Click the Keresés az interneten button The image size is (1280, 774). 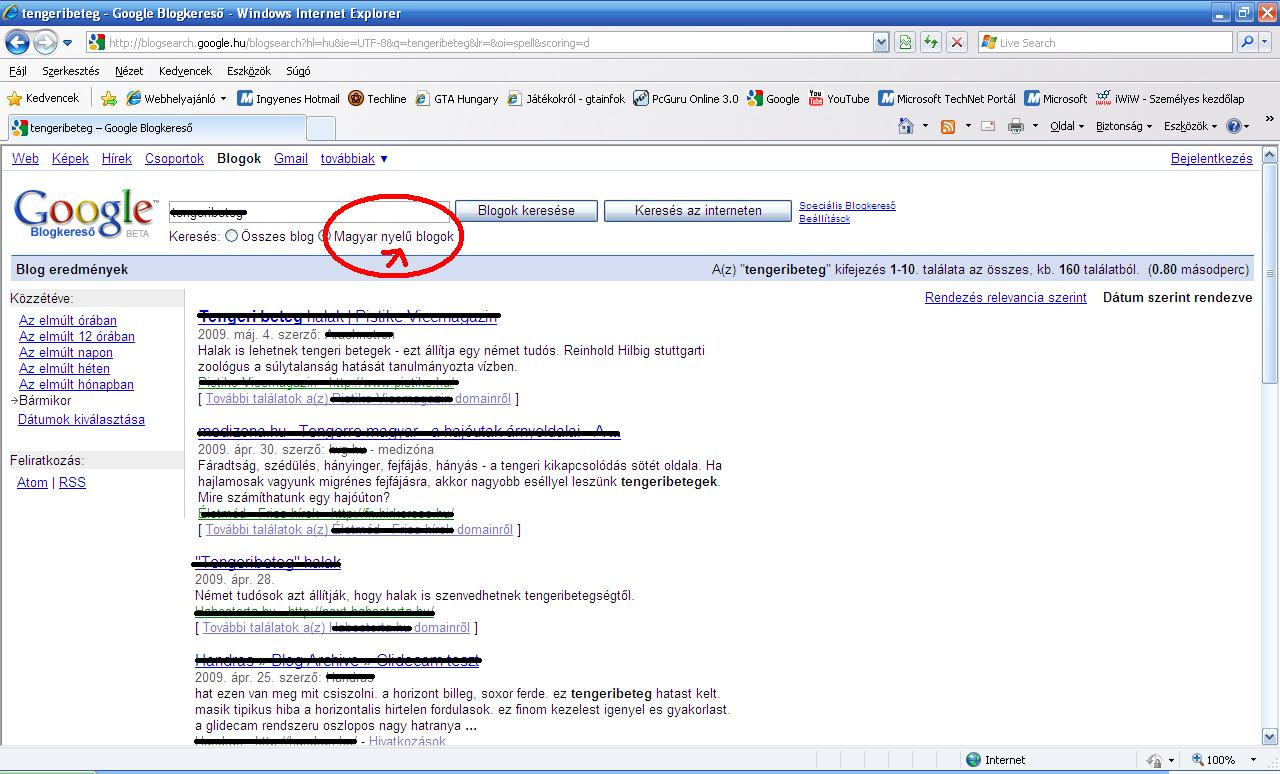point(698,211)
